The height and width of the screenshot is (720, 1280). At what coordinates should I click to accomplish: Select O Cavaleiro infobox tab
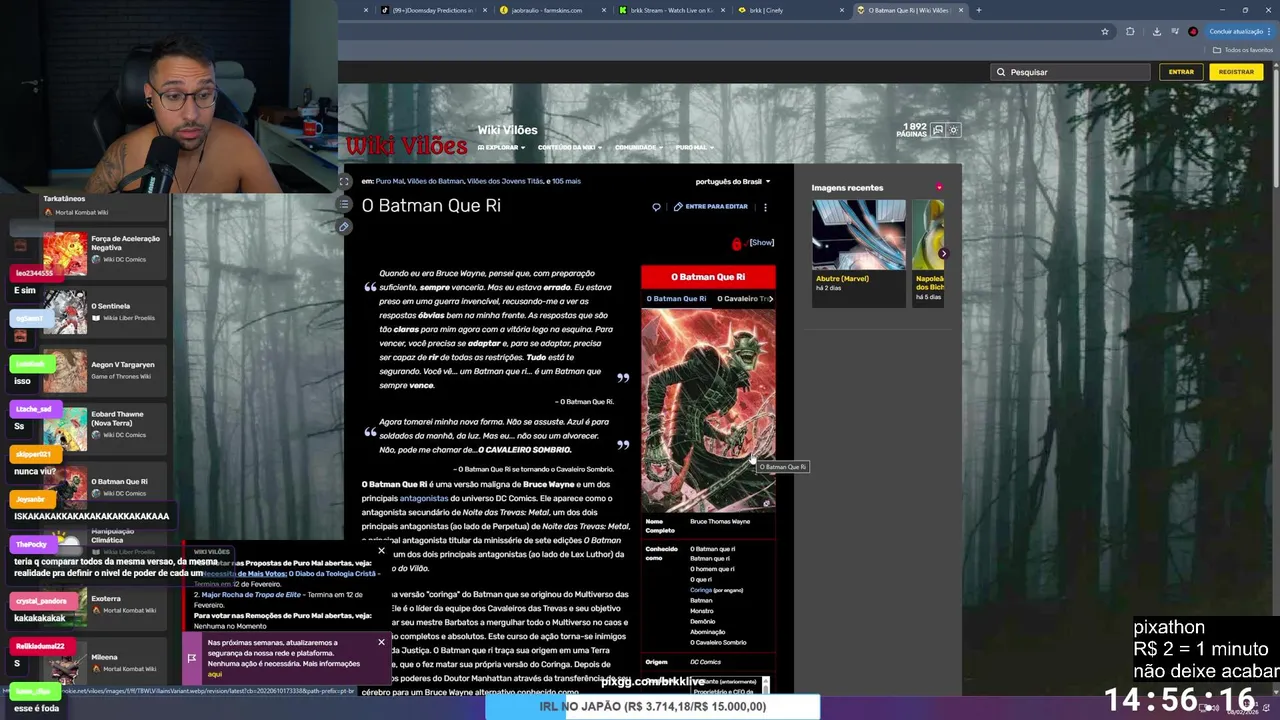pos(743,299)
